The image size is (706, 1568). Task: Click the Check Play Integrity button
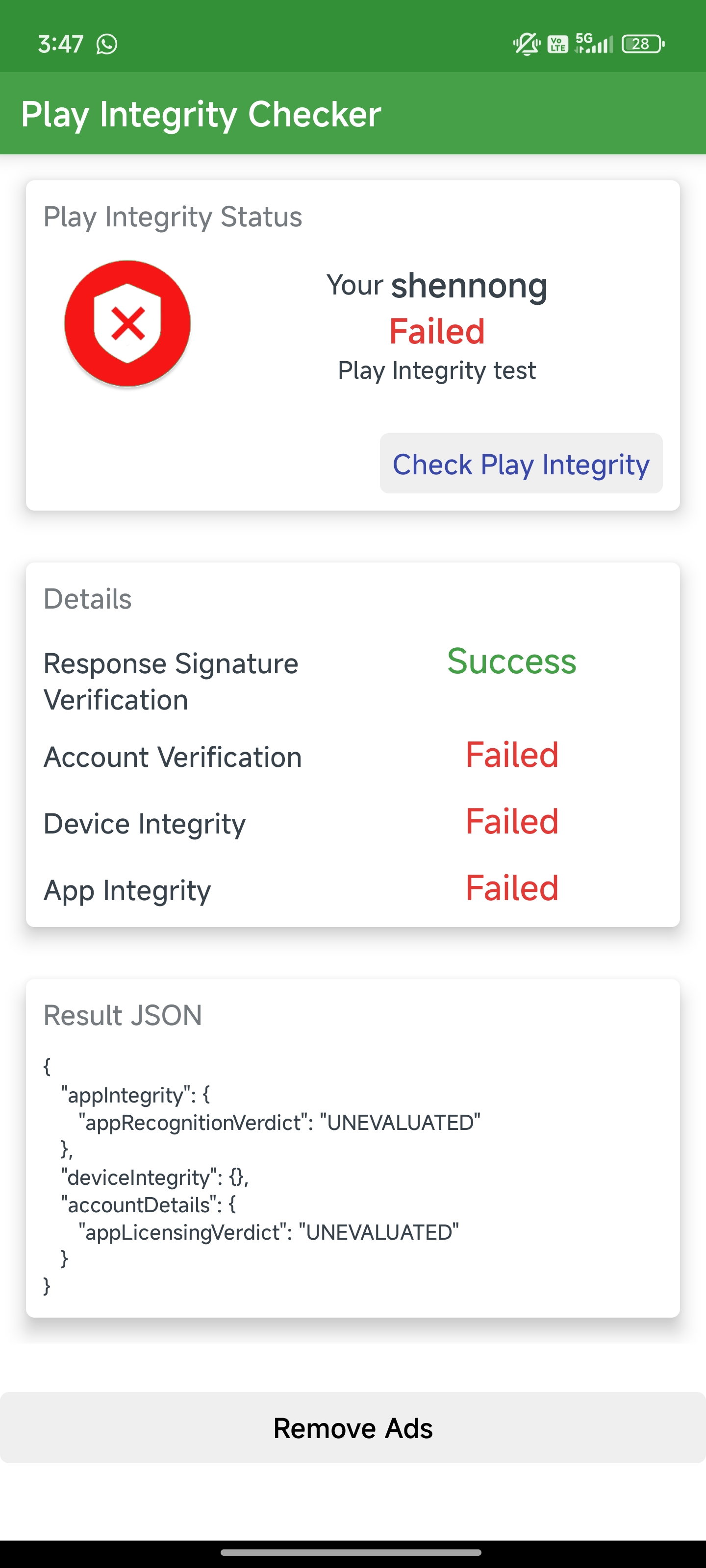click(x=521, y=464)
